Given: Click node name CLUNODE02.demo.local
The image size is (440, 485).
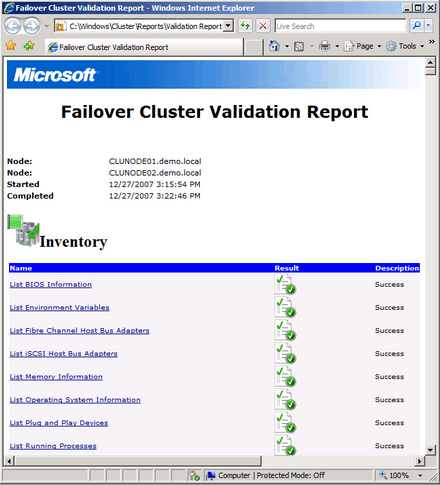Looking at the screenshot, I should (x=155, y=173).
